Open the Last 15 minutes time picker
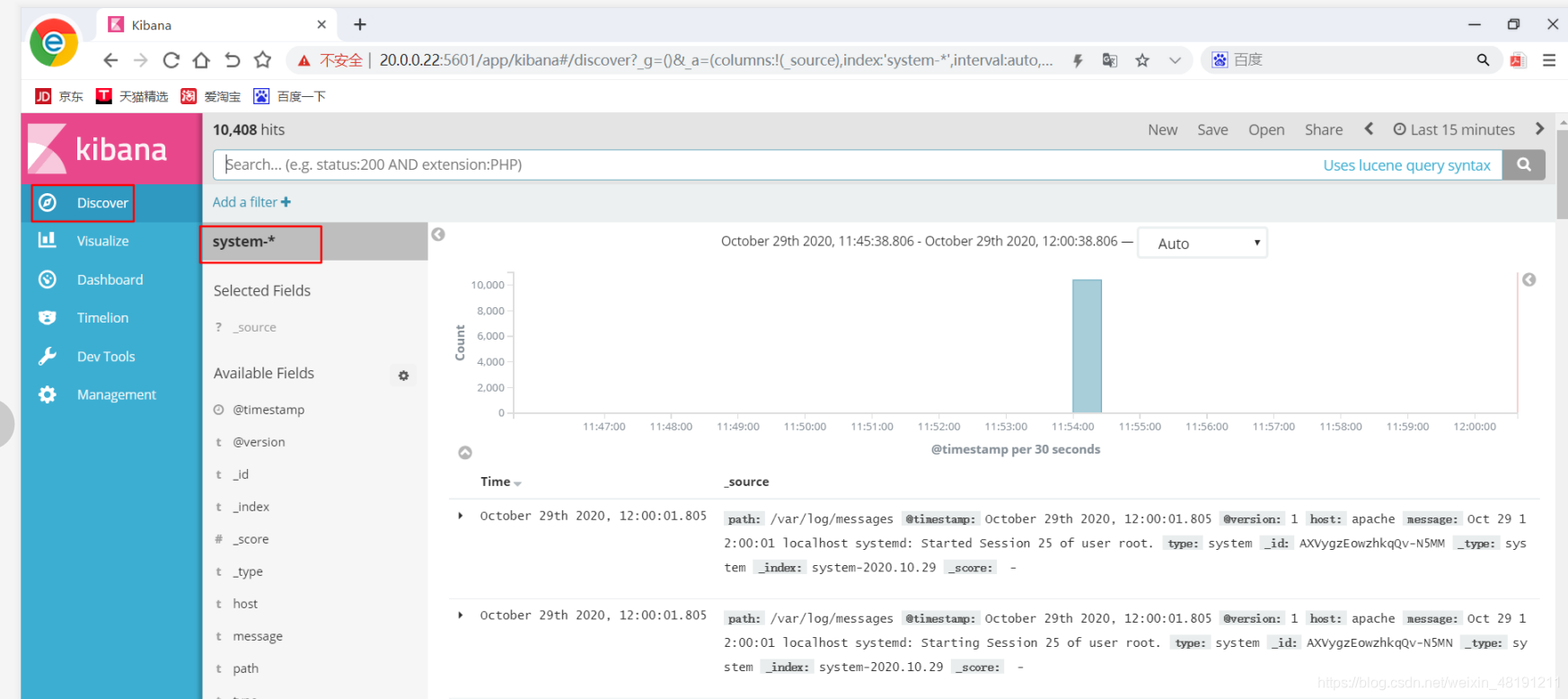This screenshot has width=1568, height=699. coord(1454,129)
